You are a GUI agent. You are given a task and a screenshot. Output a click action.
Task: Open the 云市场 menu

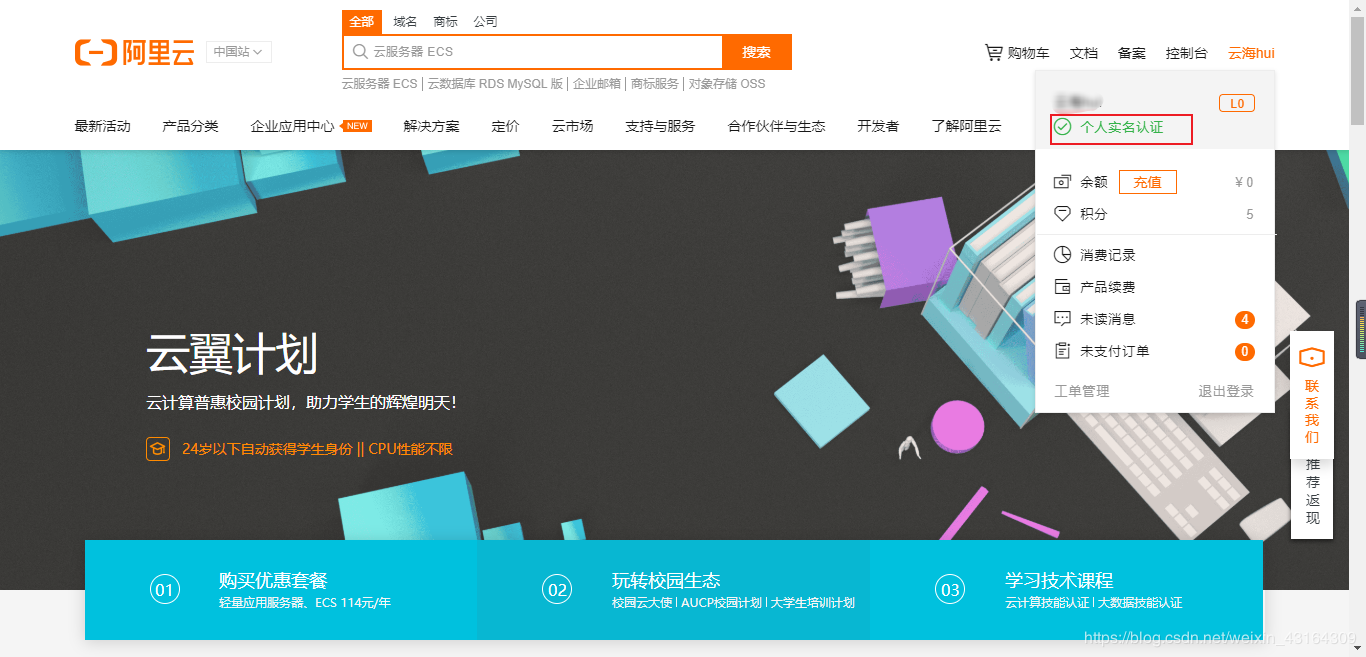point(571,126)
